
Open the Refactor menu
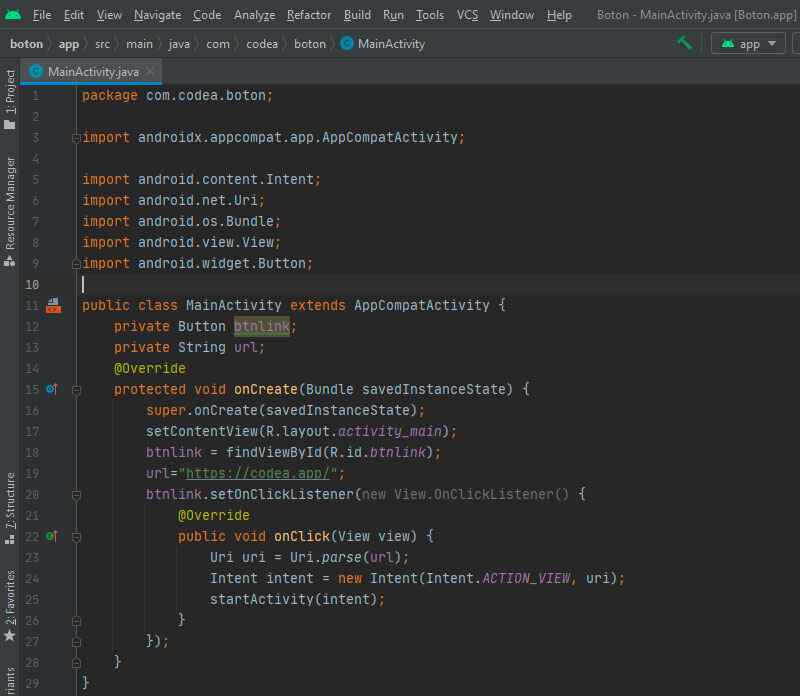[309, 15]
